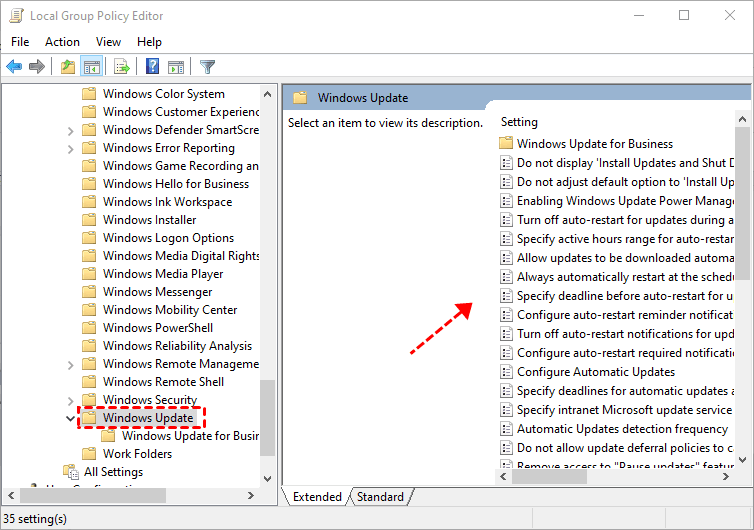Open the View menu

[x=108, y=42]
